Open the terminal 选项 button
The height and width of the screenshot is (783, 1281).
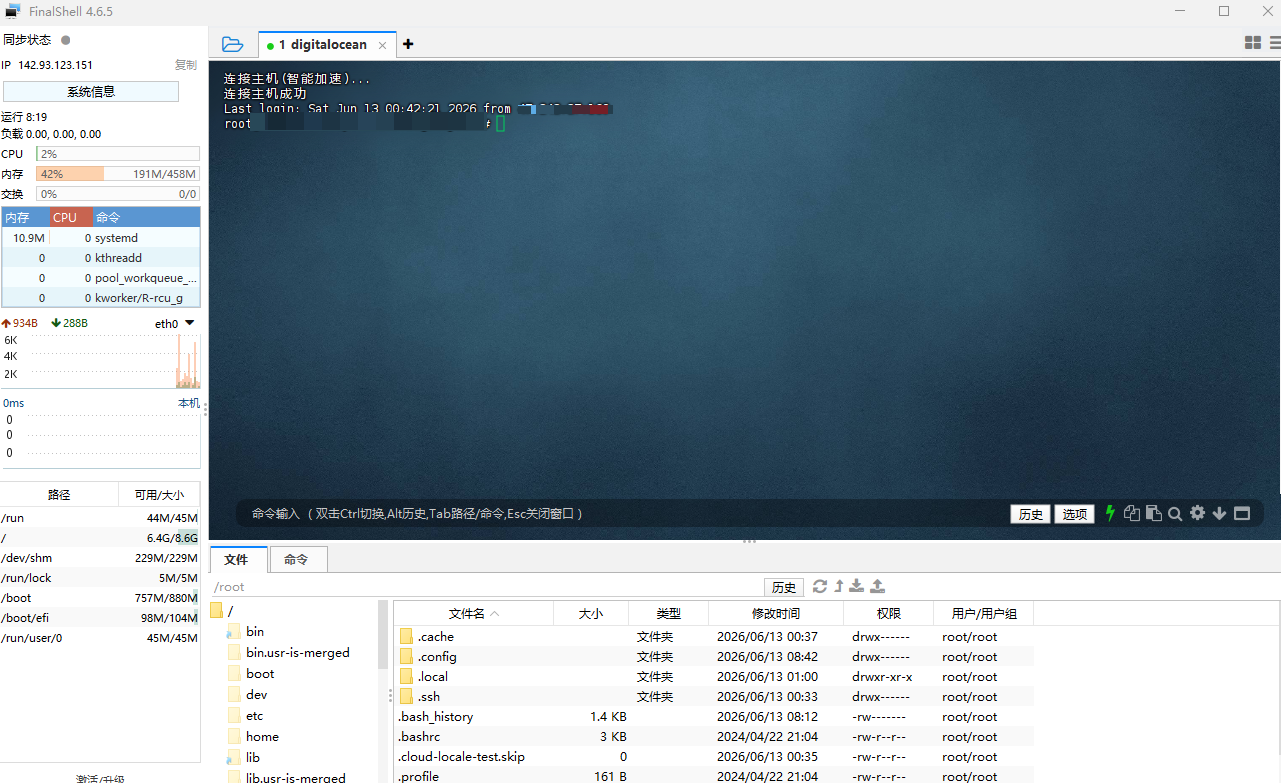tap(1075, 514)
